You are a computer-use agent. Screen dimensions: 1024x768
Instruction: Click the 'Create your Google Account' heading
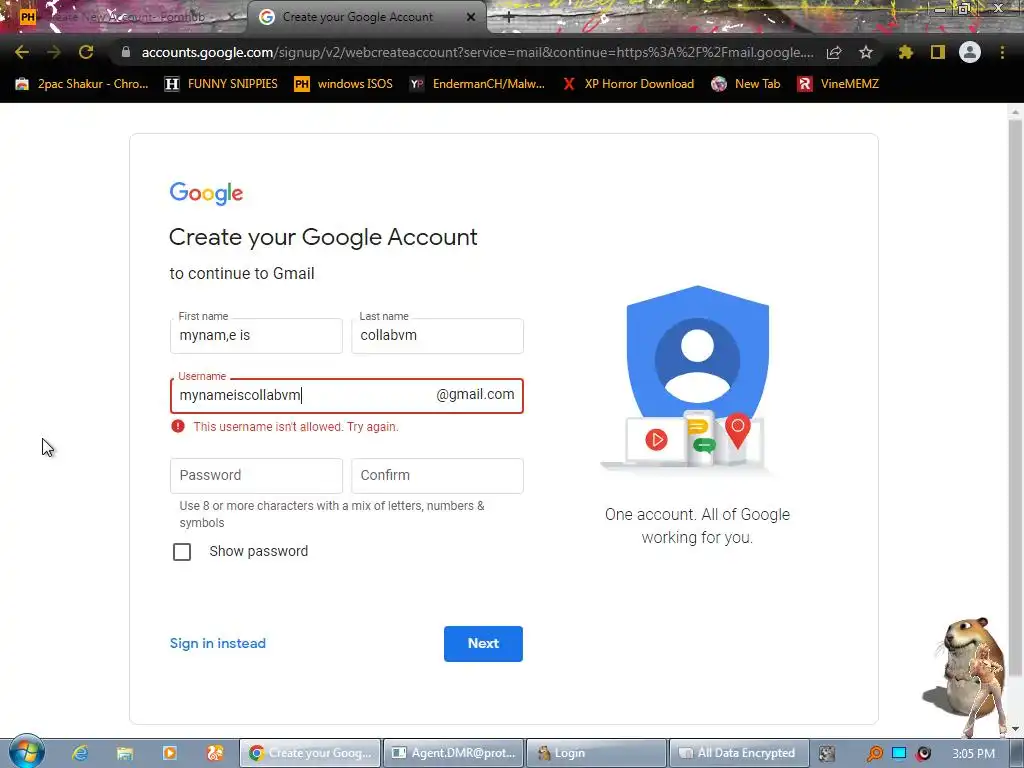(323, 237)
